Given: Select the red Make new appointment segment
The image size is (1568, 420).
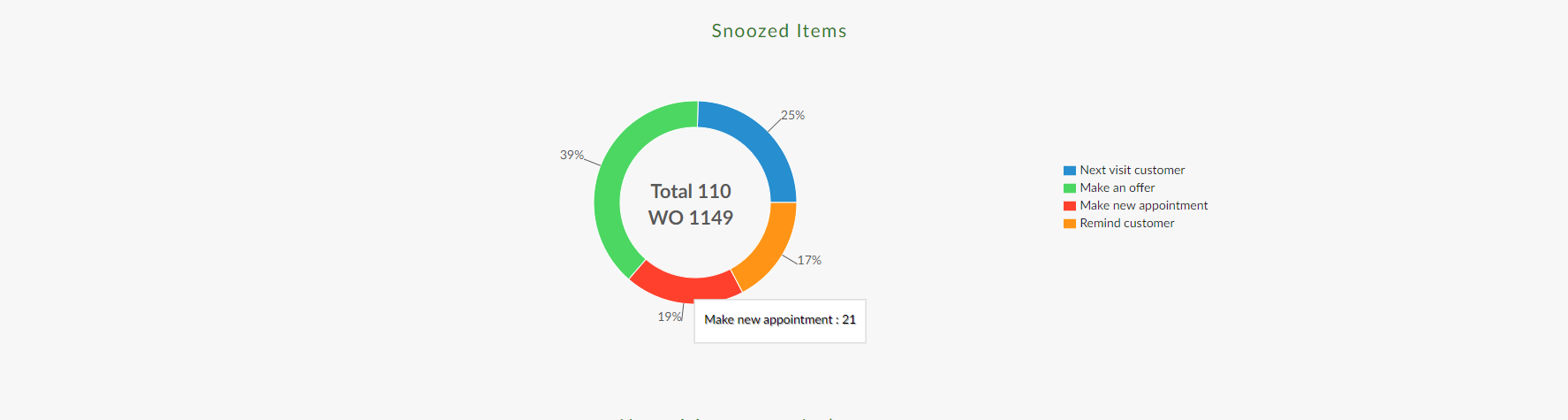Looking at the screenshot, I should pyautogui.click(x=680, y=286).
